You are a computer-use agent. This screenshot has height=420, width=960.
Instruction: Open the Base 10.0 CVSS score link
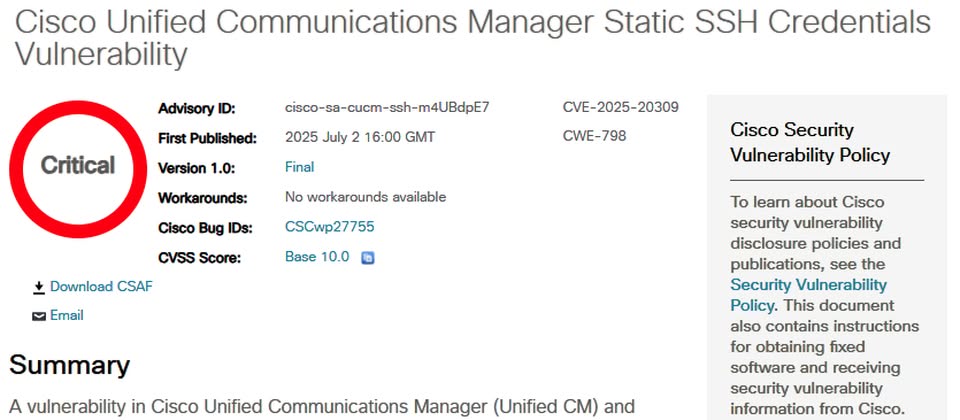point(317,257)
